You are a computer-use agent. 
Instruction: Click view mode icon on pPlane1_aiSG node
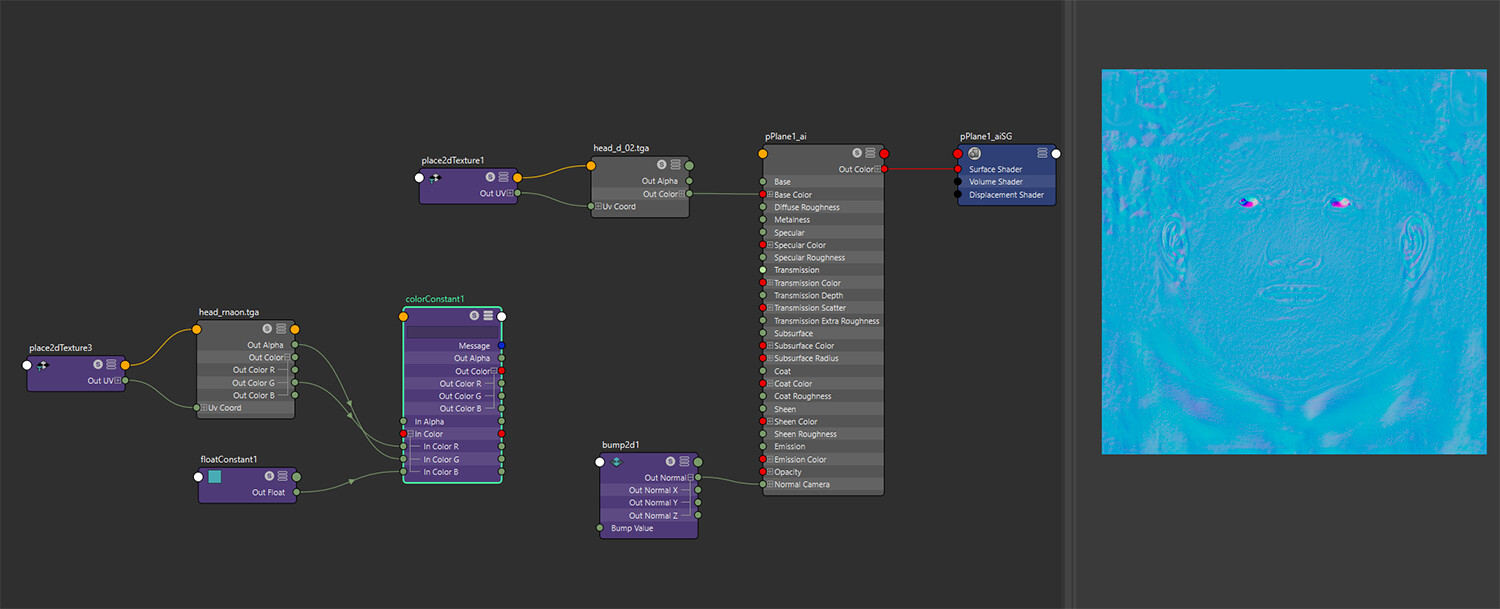pyautogui.click(x=1042, y=153)
